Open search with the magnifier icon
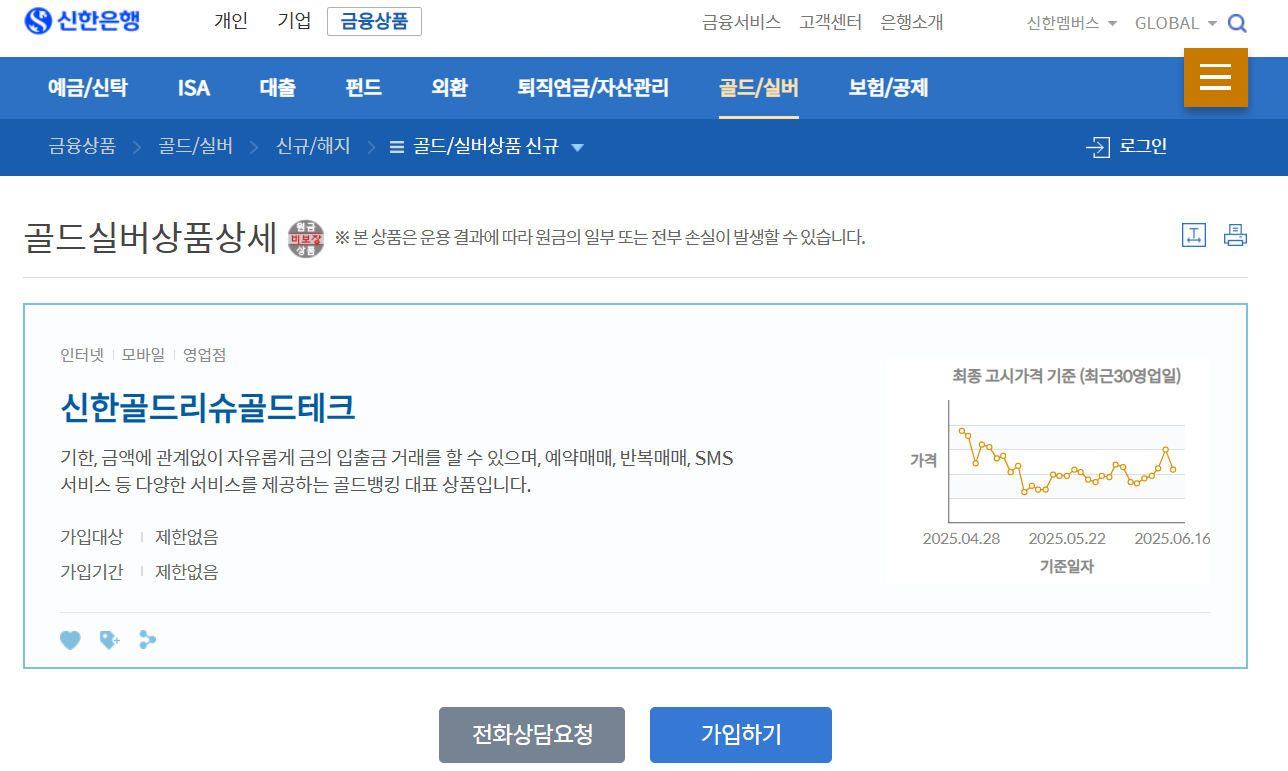 1237,22
